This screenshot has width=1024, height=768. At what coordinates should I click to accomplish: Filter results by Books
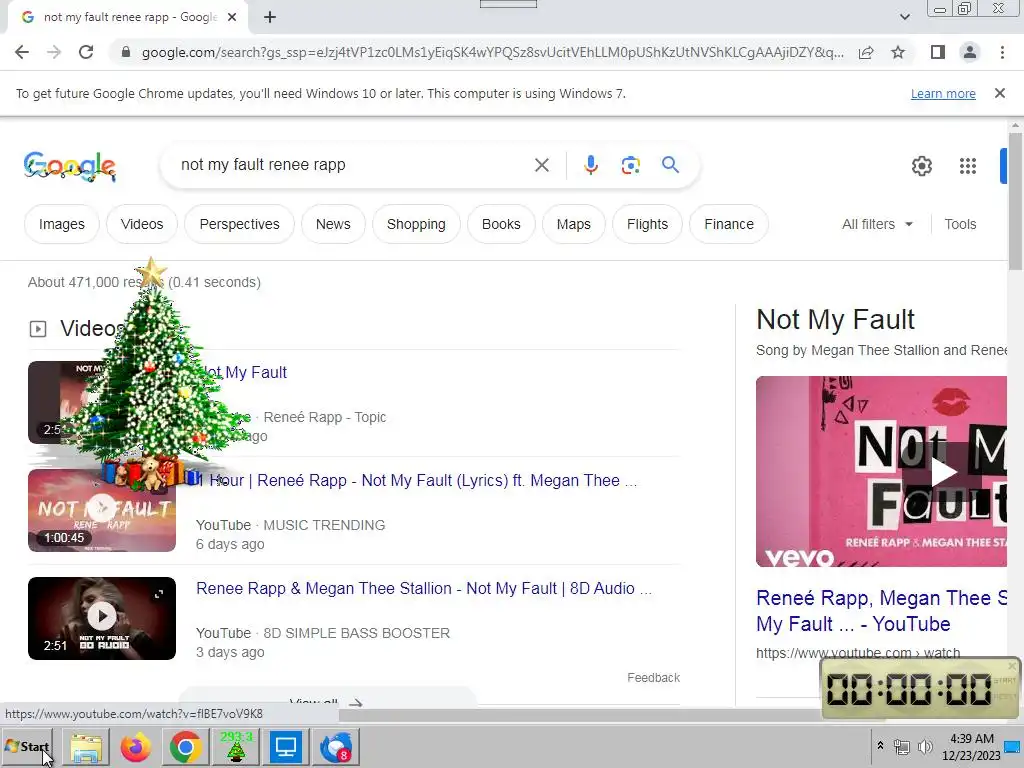[x=501, y=224]
